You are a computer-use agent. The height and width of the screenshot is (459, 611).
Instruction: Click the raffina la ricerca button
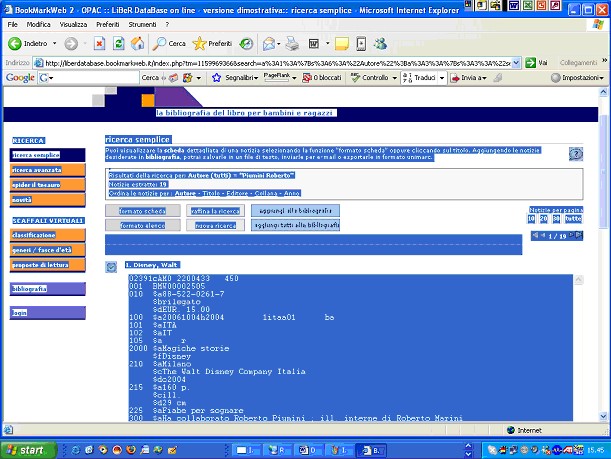215,211
